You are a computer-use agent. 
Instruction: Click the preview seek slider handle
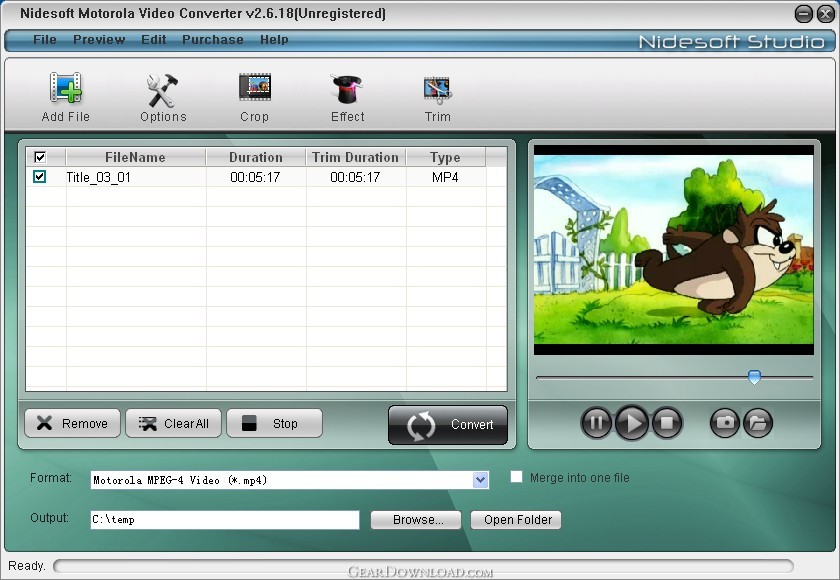[754, 377]
